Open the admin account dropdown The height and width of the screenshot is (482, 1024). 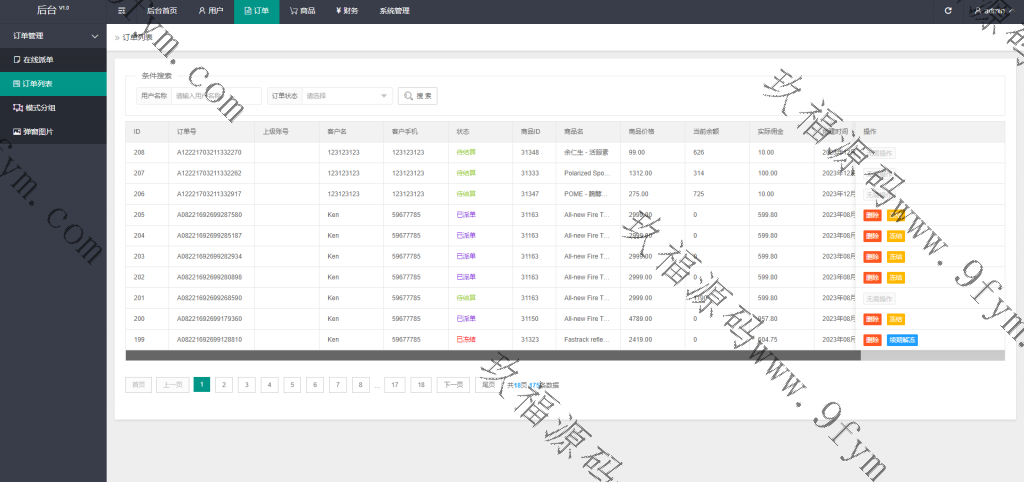[x=993, y=11]
